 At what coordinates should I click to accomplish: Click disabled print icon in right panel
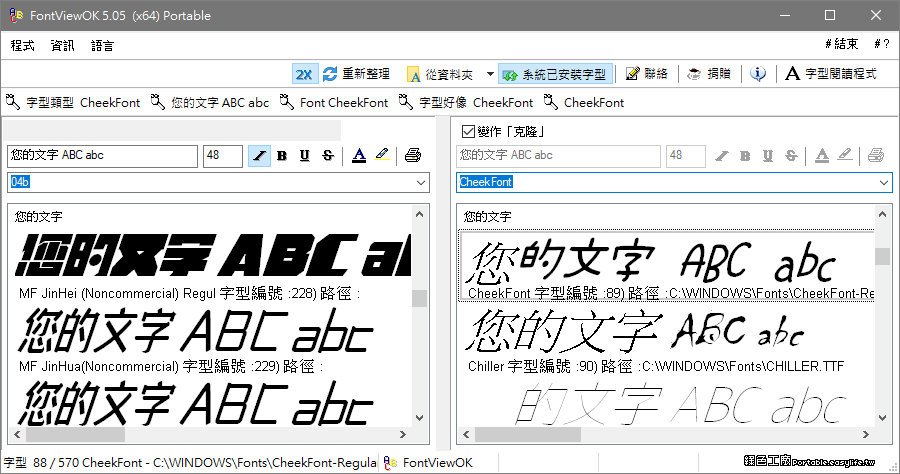pos(876,156)
